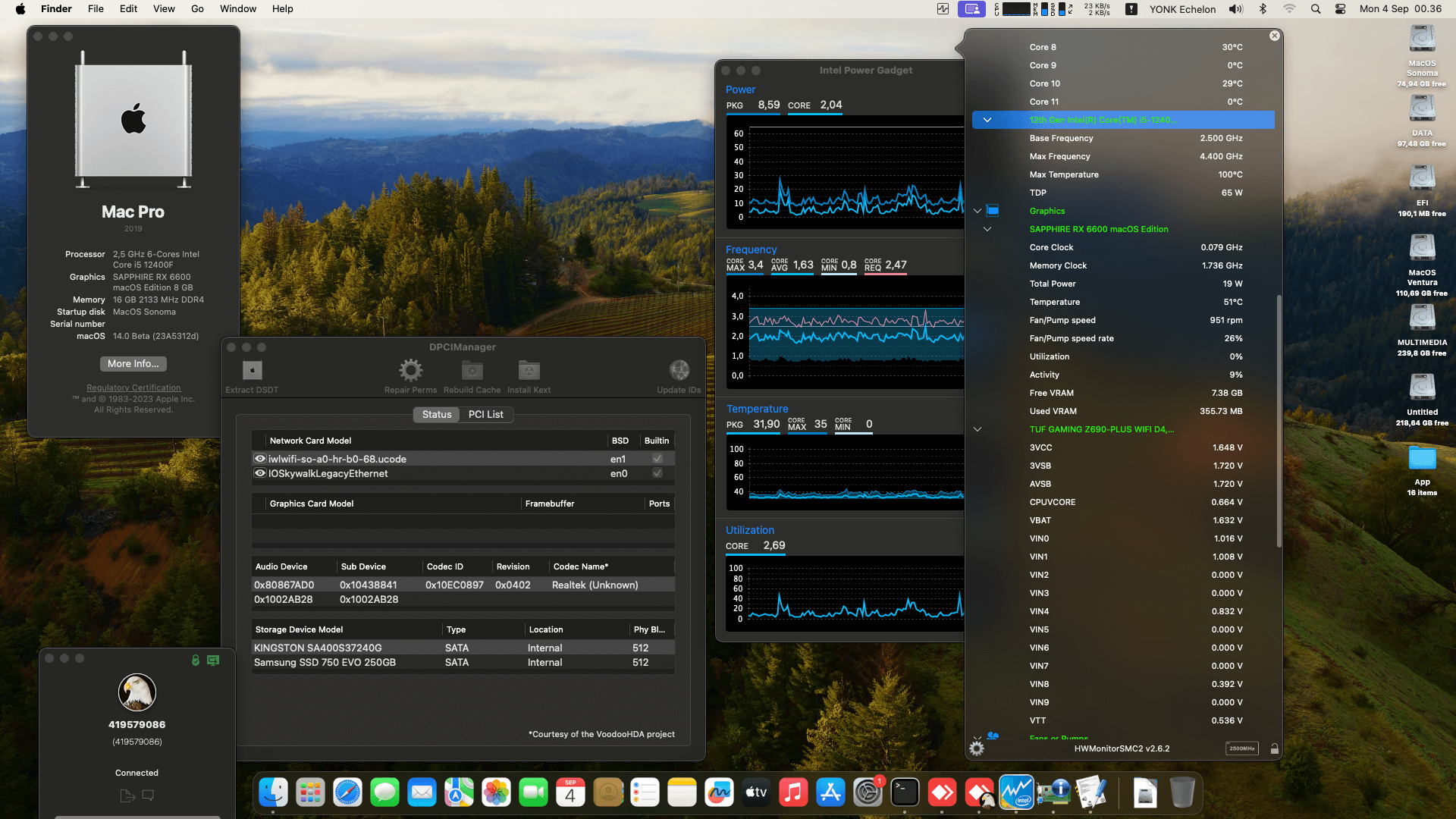This screenshot has height=819, width=1456.
Task: Open HWMonitorSMC2 settings gear icon
Action: pyautogui.click(x=977, y=748)
